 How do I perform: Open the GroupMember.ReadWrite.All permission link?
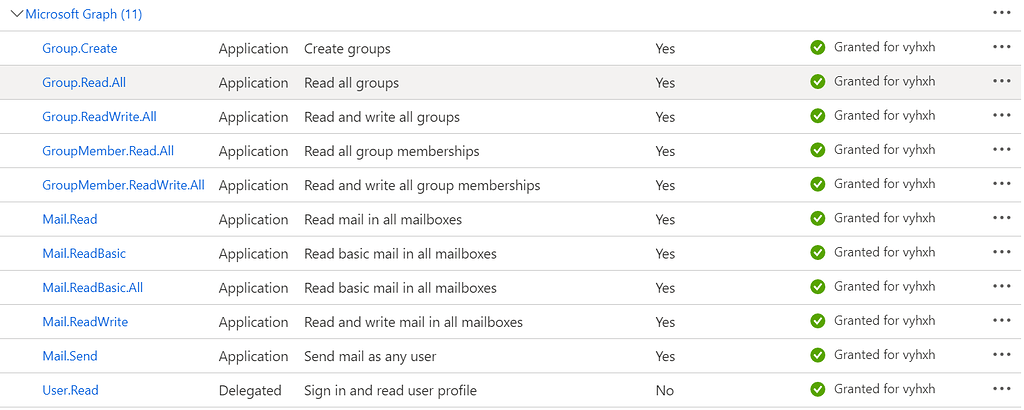coord(123,185)
